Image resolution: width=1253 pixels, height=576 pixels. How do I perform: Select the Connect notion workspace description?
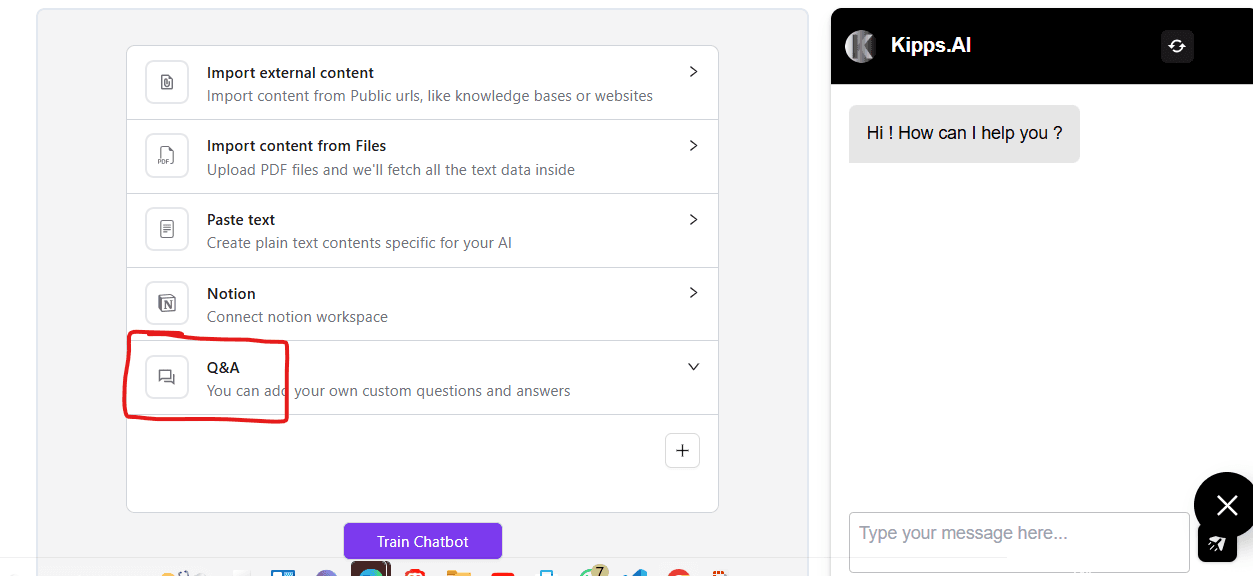pos(297,317)
